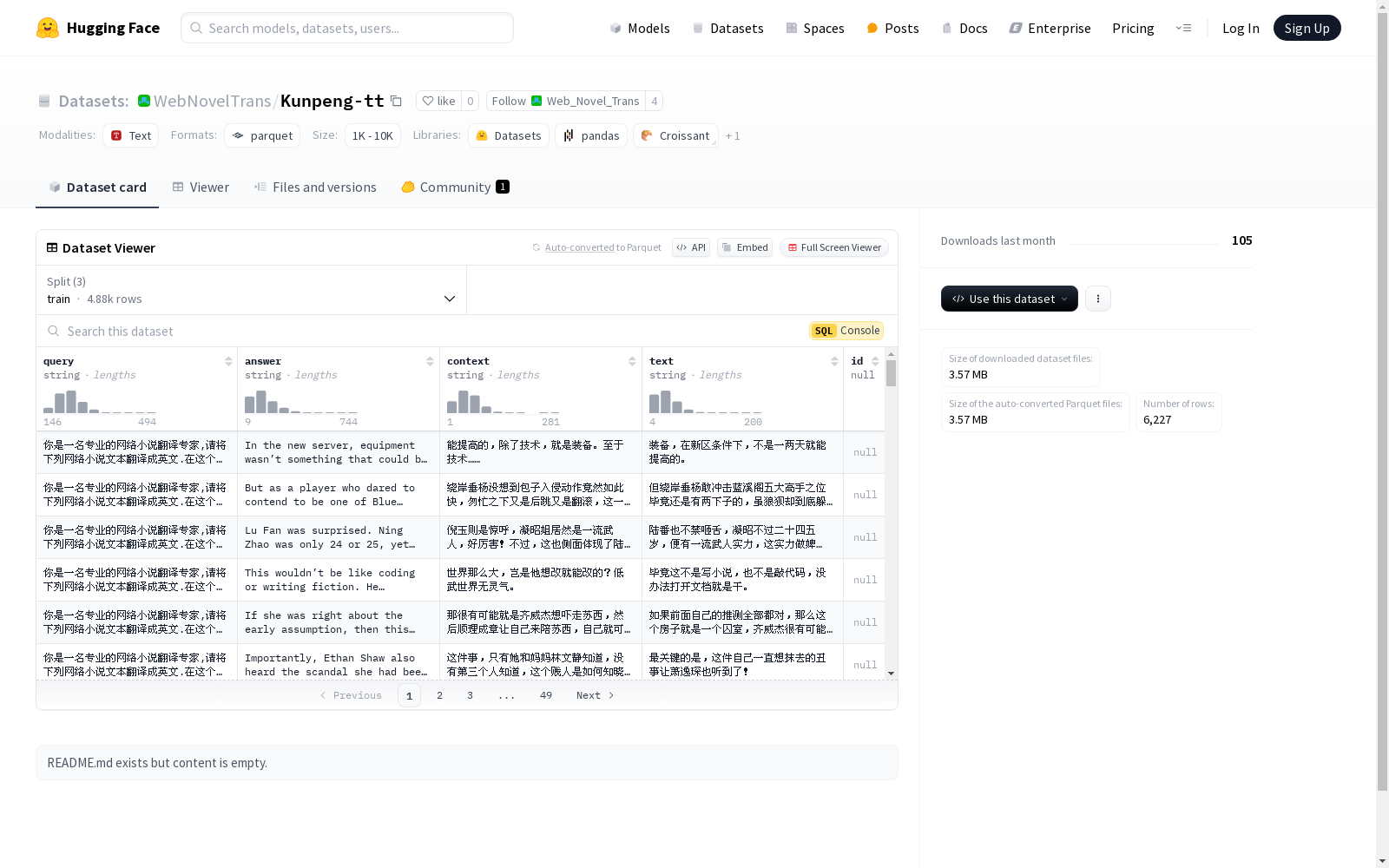Click the Datasets breadcrumb icon

(44, 101)
